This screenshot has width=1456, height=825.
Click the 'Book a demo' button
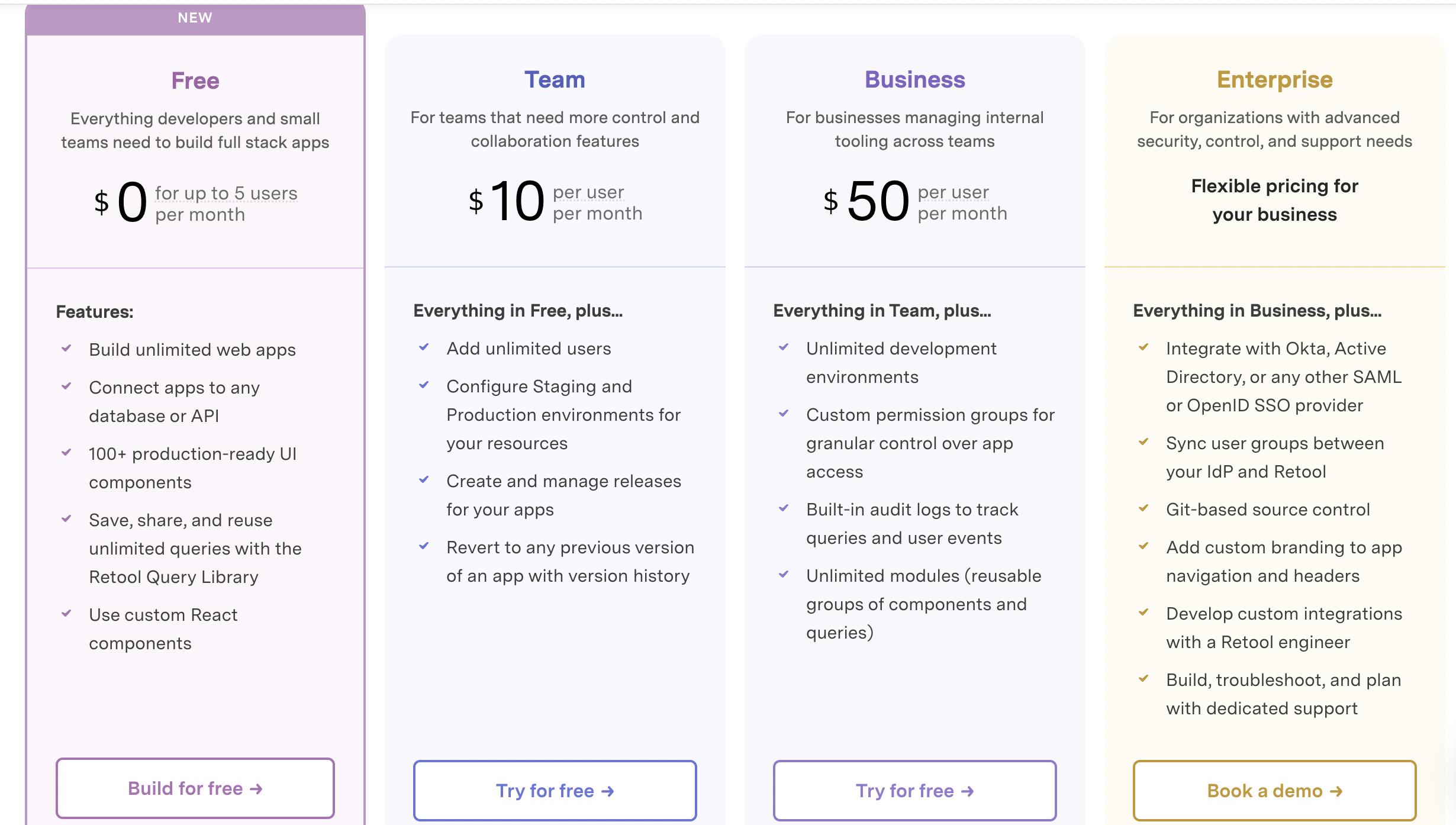(1274, 791)
